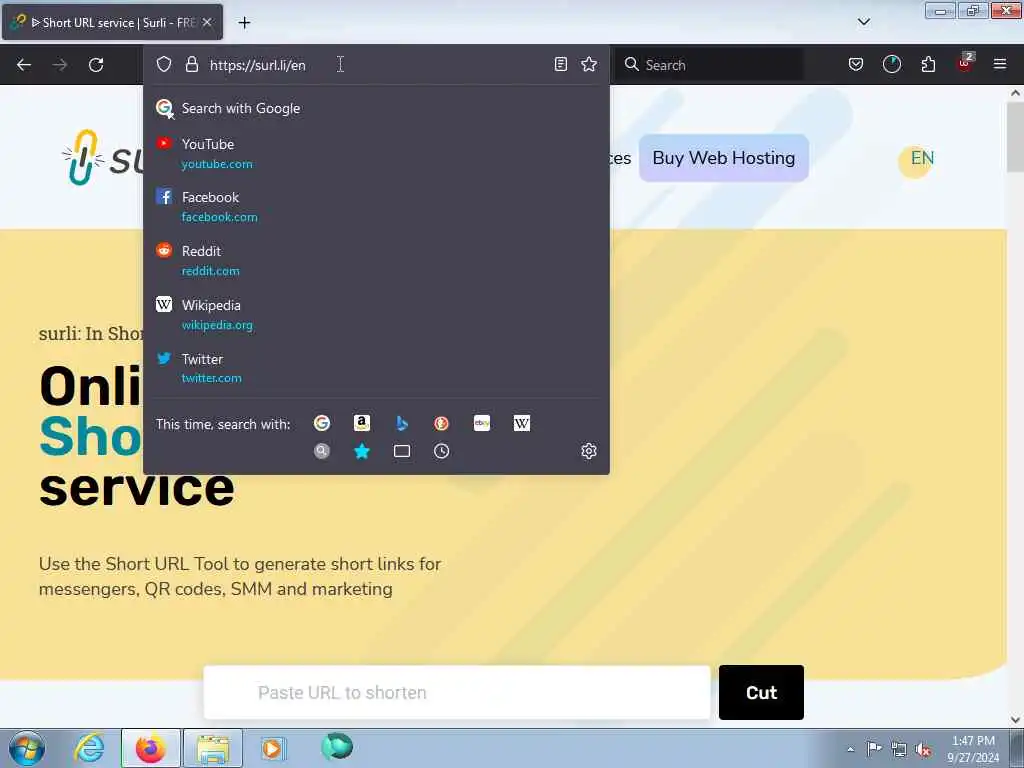Search this time with eBay icon

click(482, 423)
